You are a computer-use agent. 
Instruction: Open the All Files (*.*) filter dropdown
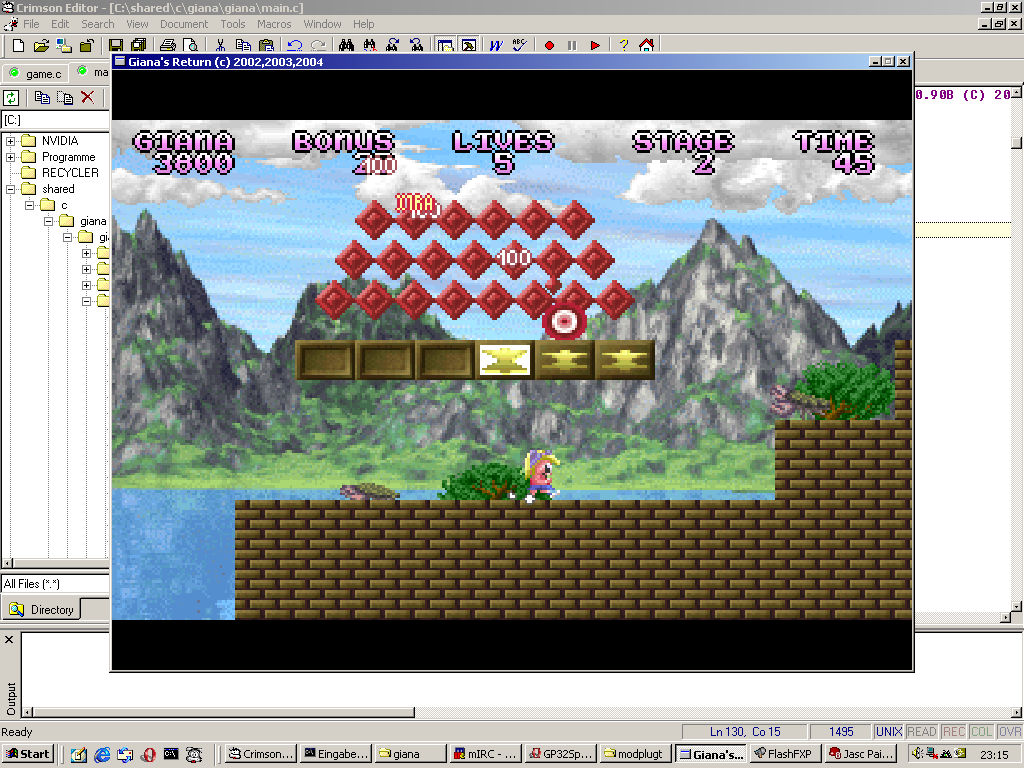click(x=56, y=584)
